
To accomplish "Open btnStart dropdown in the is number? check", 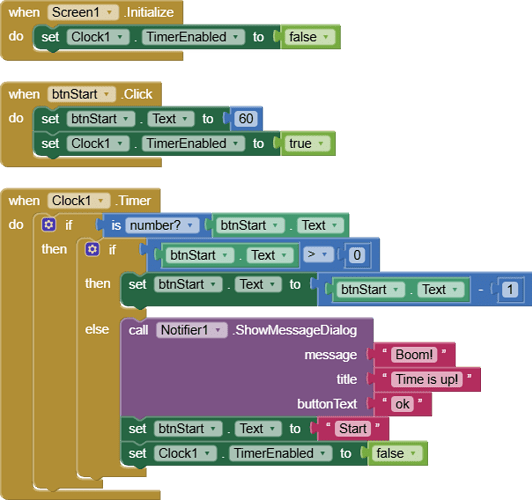I will 250,226.
